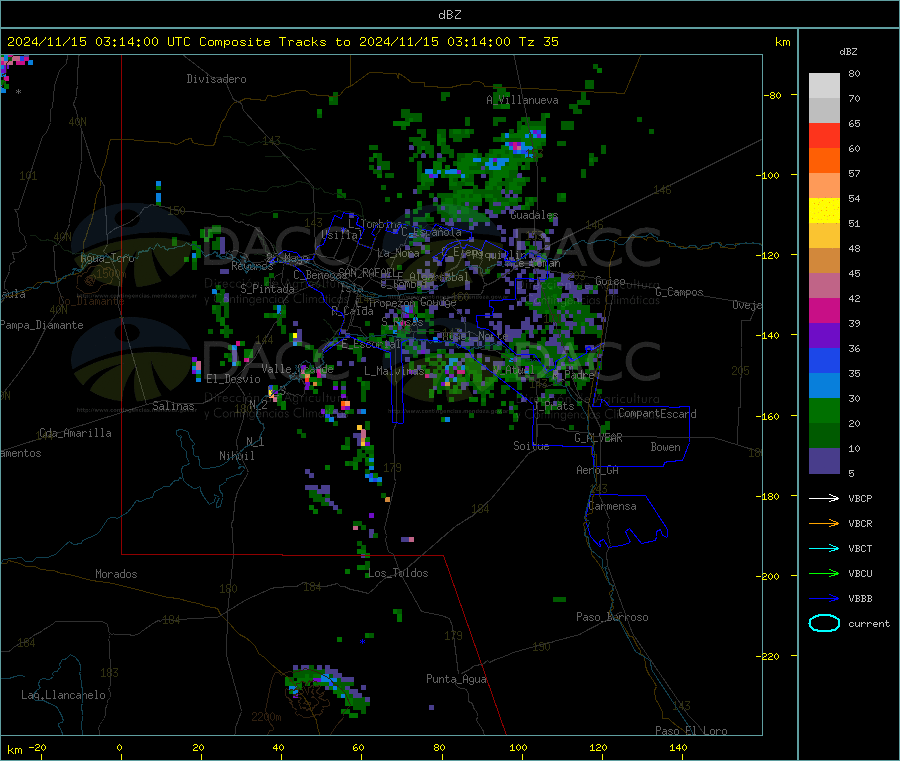The width and height of the screenshot is (900, 761).
Task: Click the 'Punta_Agua' map label
Action: click(x=456, y=680)
